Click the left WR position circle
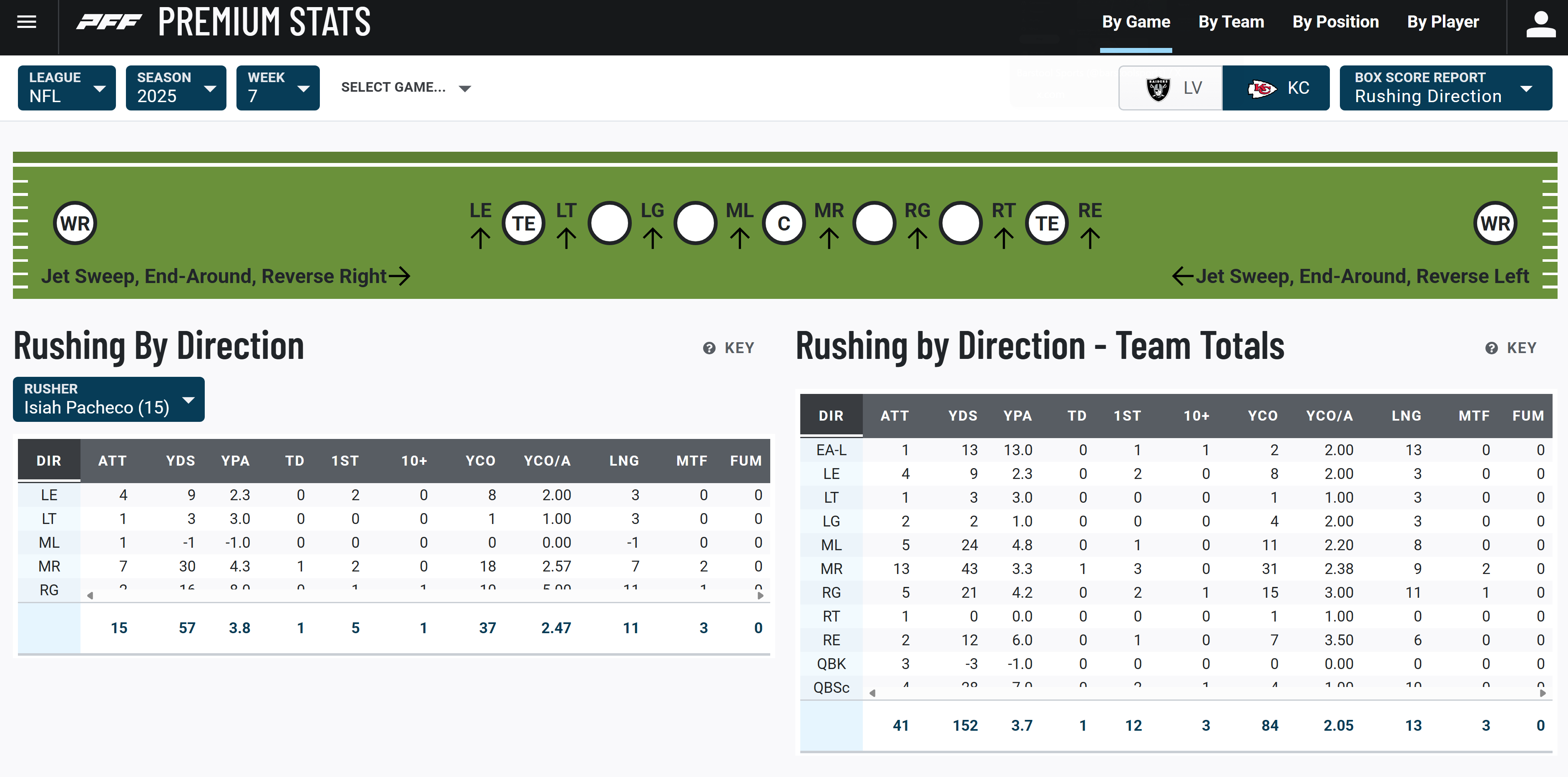This screenshot has height=777, width=1568. click(75, 223)
